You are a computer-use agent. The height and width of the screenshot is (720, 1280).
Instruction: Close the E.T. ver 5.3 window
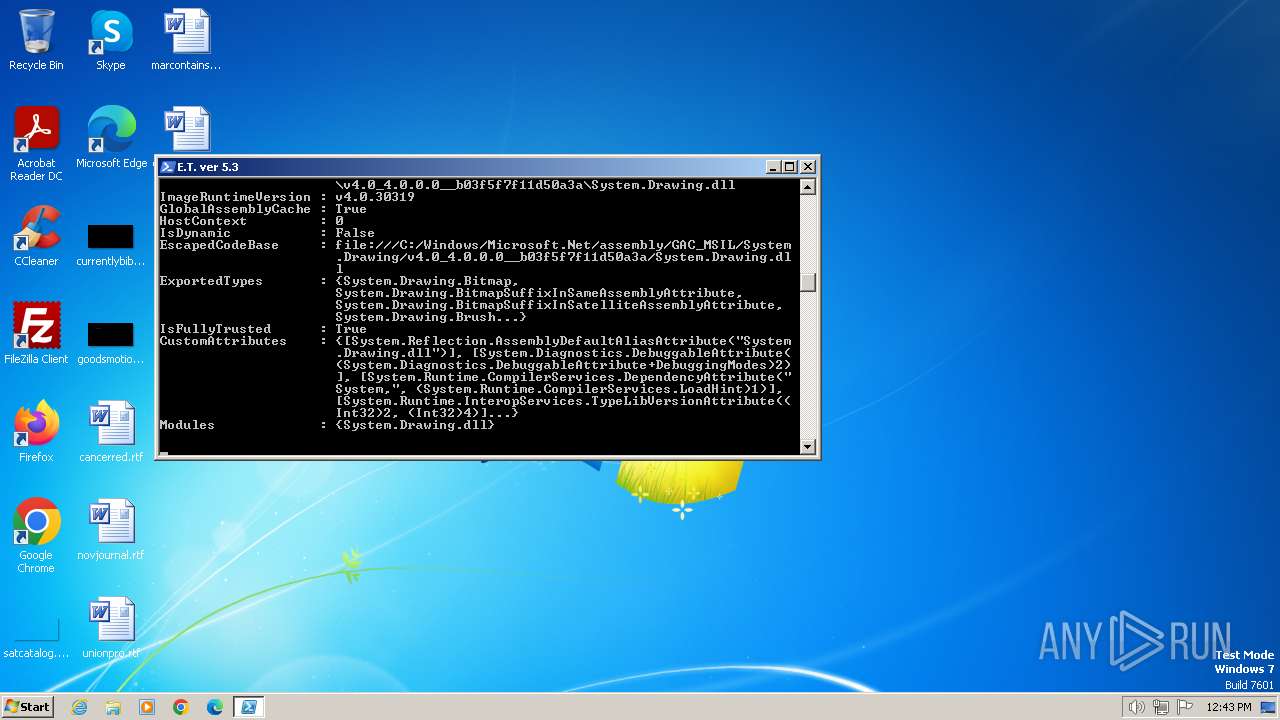click(x=808, y=167)
